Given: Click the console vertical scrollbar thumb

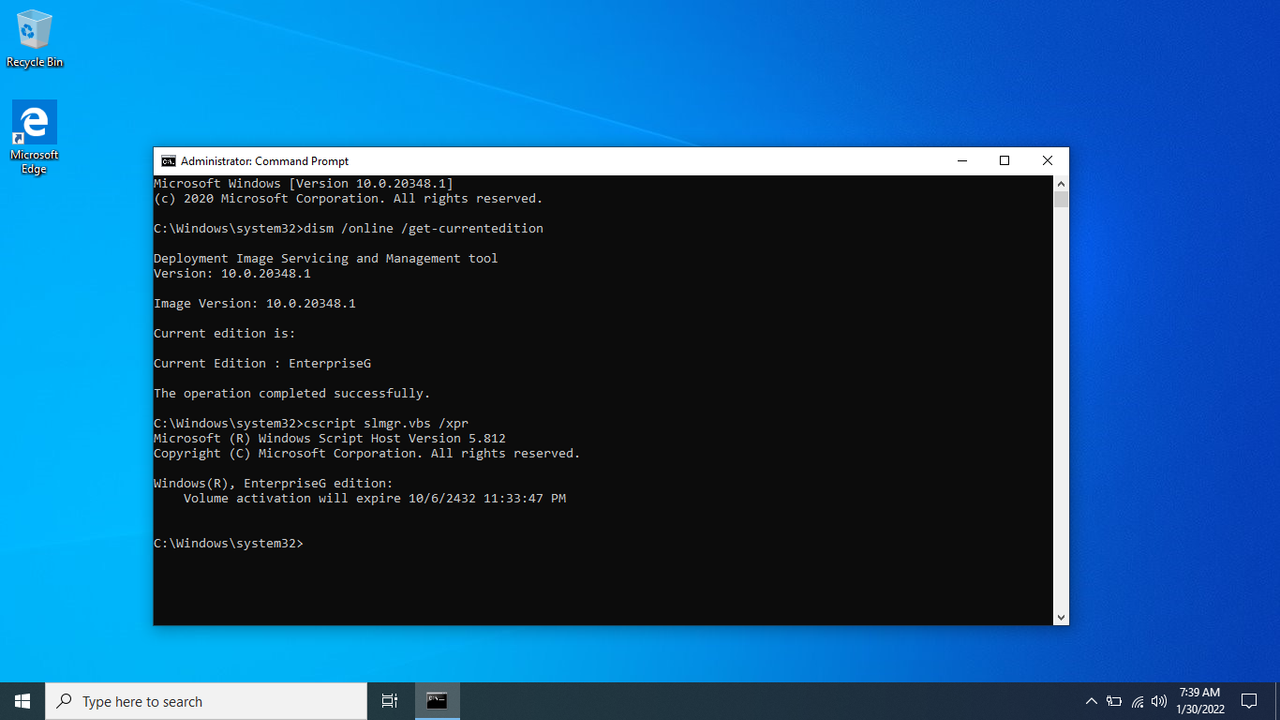Looking at the screenshot, I should tap(1061, 199).
